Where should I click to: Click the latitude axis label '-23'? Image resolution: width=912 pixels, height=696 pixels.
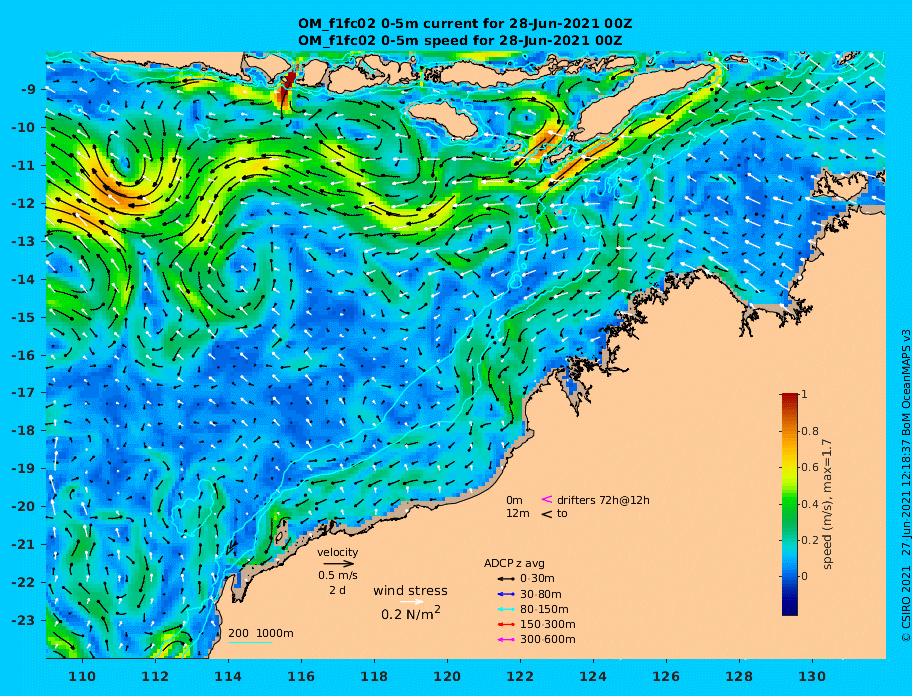[26, 620]
